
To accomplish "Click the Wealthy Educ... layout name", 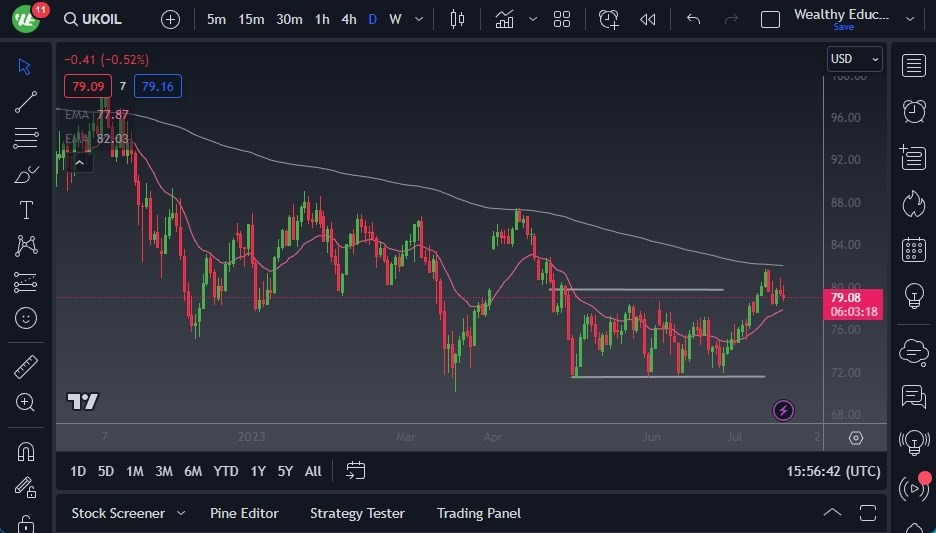I will (841, 14).
